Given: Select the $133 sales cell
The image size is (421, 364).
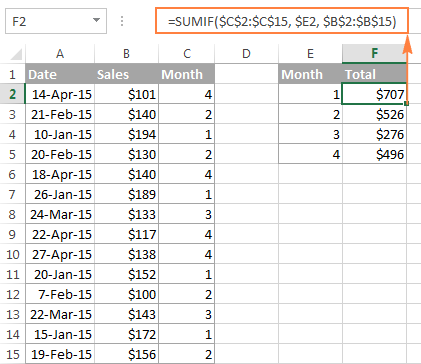Looking at the screenshot, I should [126, 214].
